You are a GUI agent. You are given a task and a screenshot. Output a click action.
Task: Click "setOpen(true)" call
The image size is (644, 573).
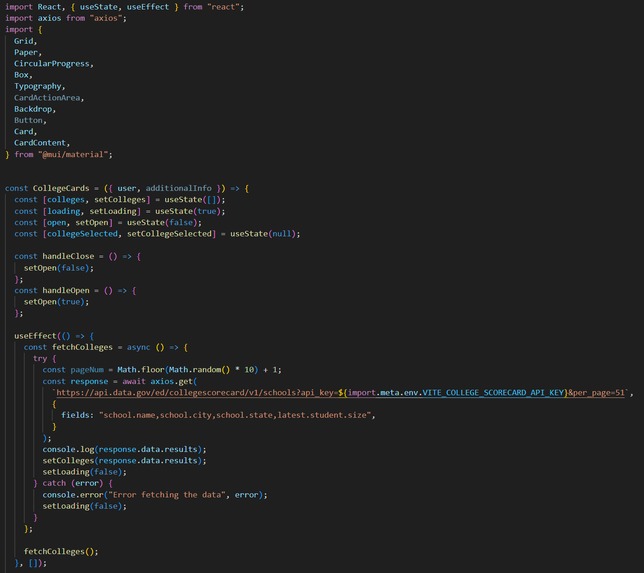click(x=54, y=302)
